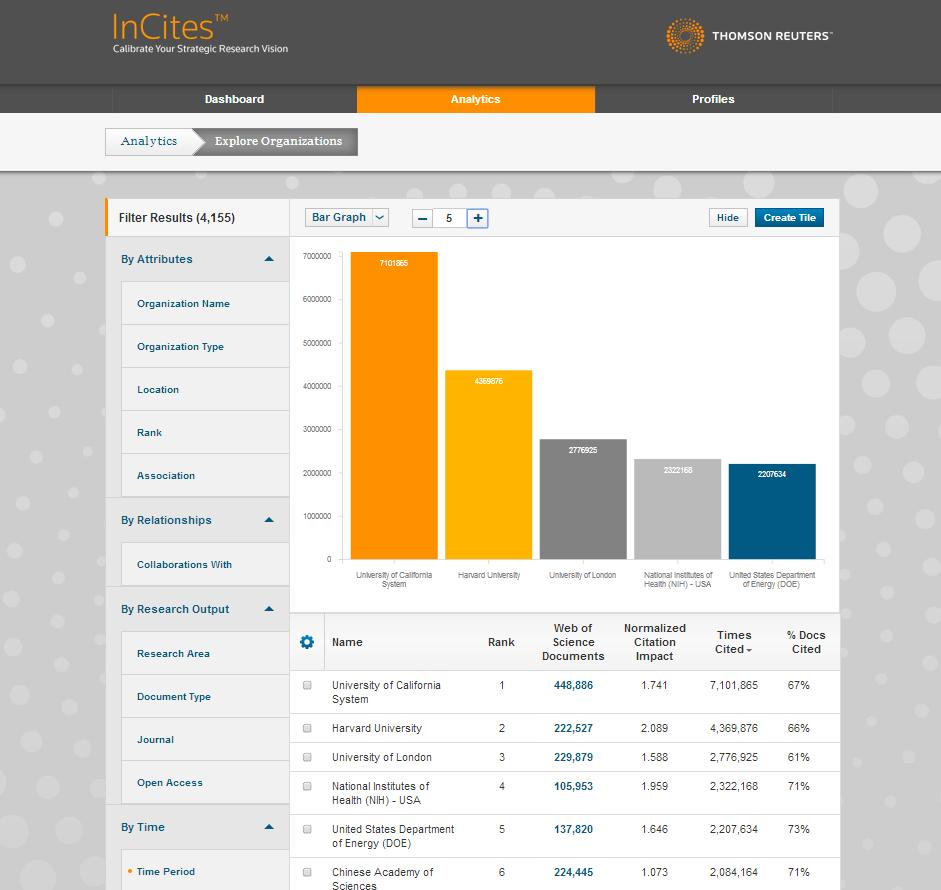
Task: Click the 7,101,865 Times Cited value
Action: (733, 685)
